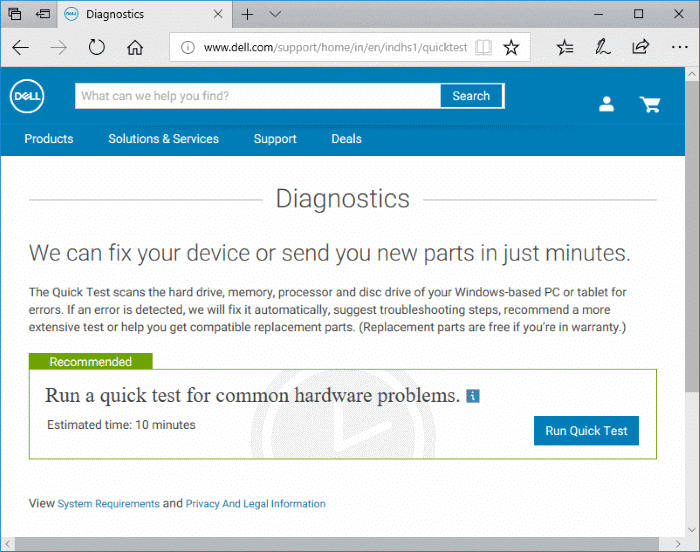Image resolution: width=700 pixels, height=552 pixels.
Task: Add this page to favorites with star
Action: 511,47
